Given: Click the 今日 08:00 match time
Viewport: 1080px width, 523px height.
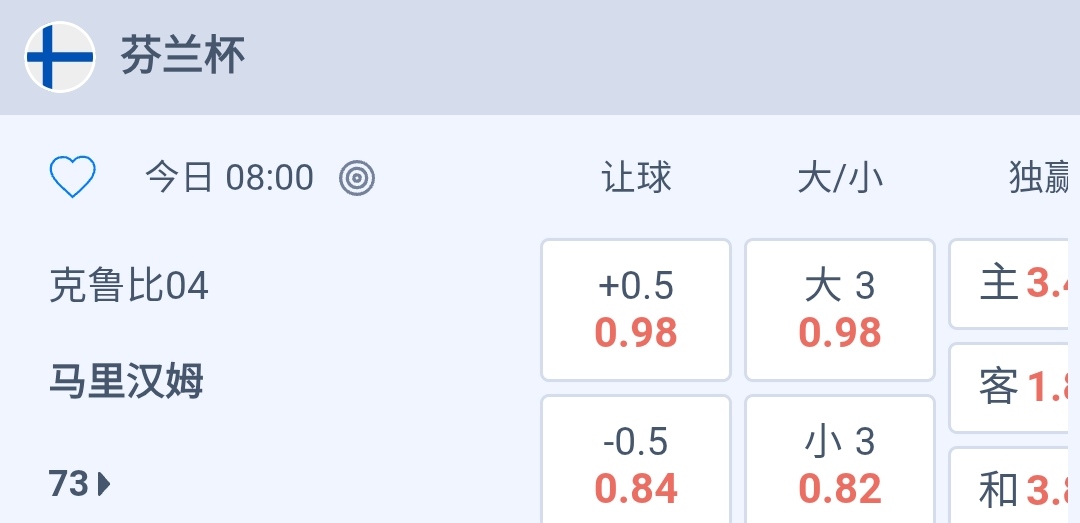Looking at the screenshot, I should (x=229, y=178).
